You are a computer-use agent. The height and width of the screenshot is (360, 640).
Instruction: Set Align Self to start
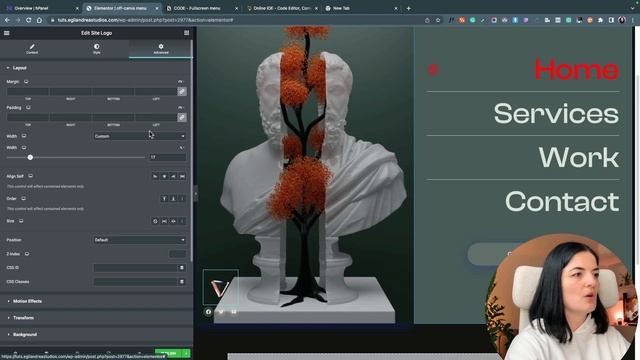coord(155,176)
